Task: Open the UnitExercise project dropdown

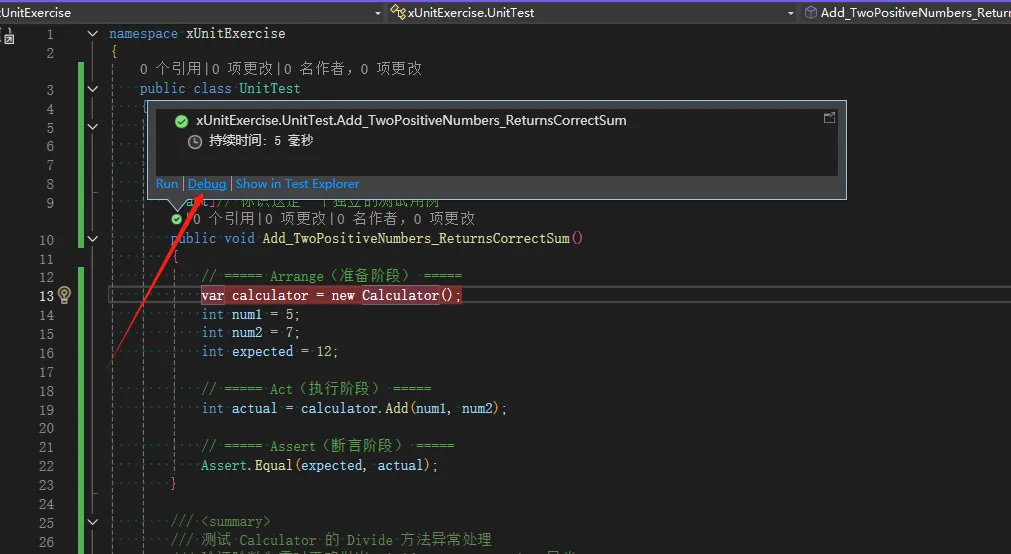Action: point(378,13)
